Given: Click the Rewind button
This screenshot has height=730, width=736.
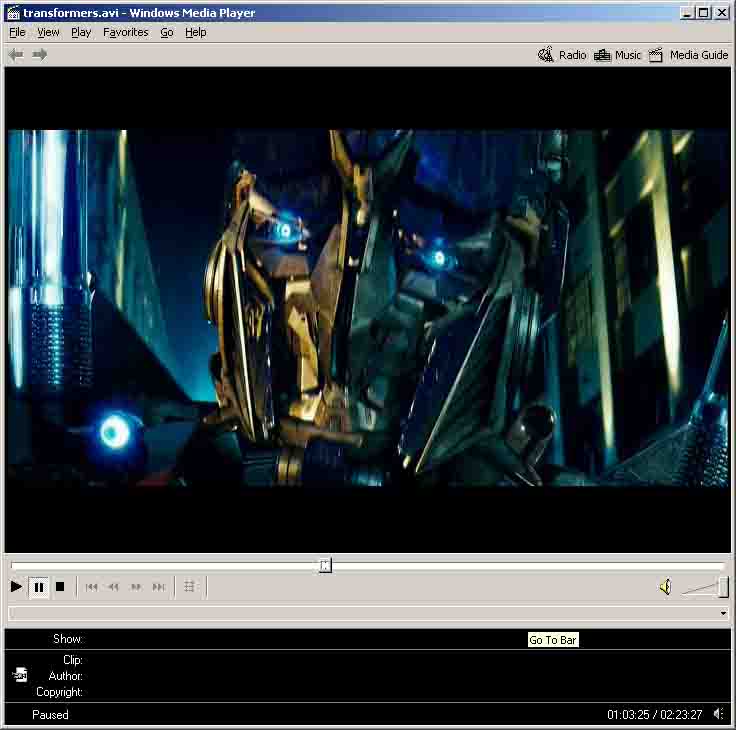Looking at the screenshot, I should click(x=114, y=587).
